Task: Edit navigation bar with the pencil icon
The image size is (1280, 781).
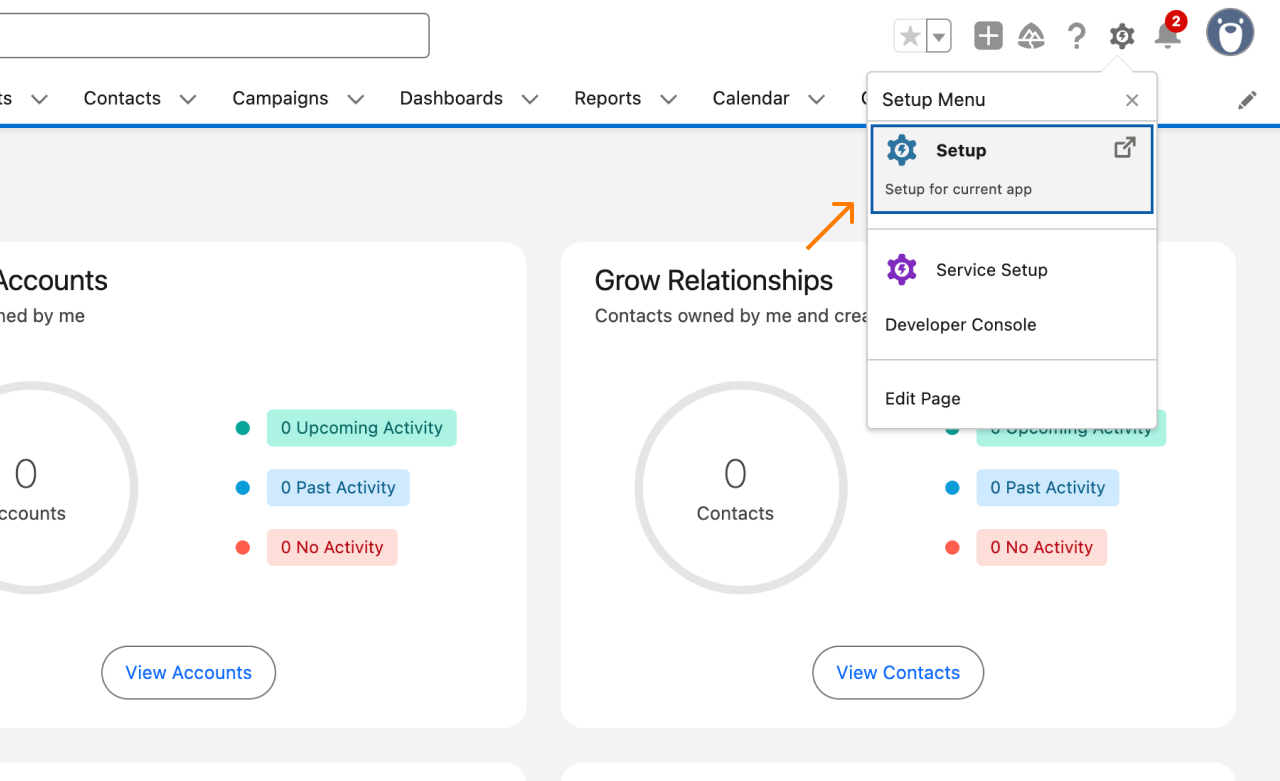Action: [x=1247, y=100]
